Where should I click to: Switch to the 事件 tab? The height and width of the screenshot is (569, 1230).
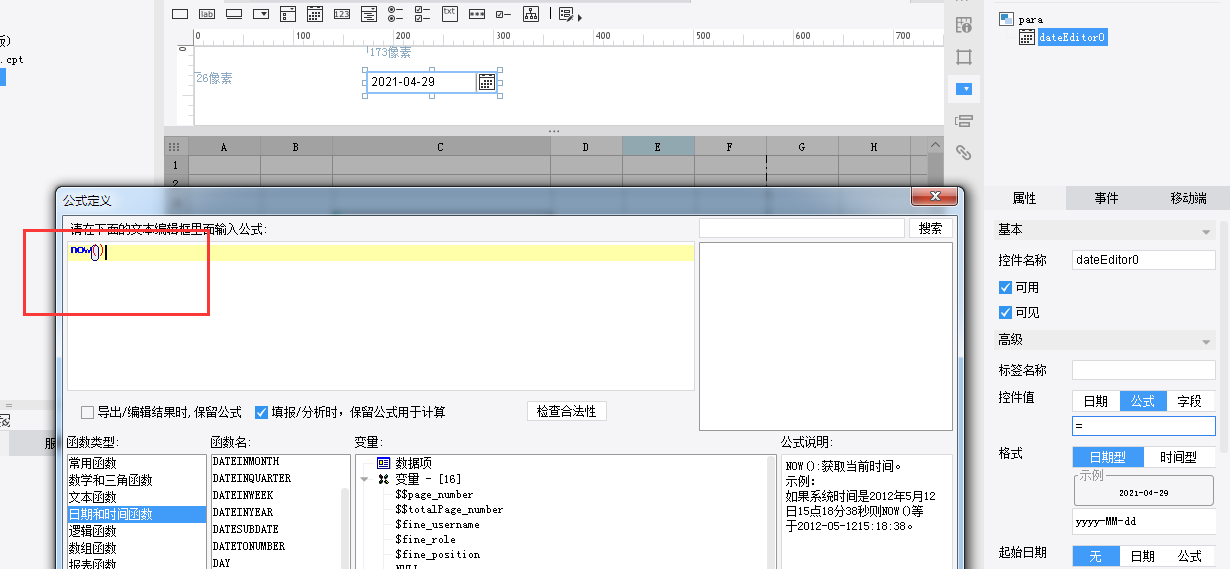1106,198
